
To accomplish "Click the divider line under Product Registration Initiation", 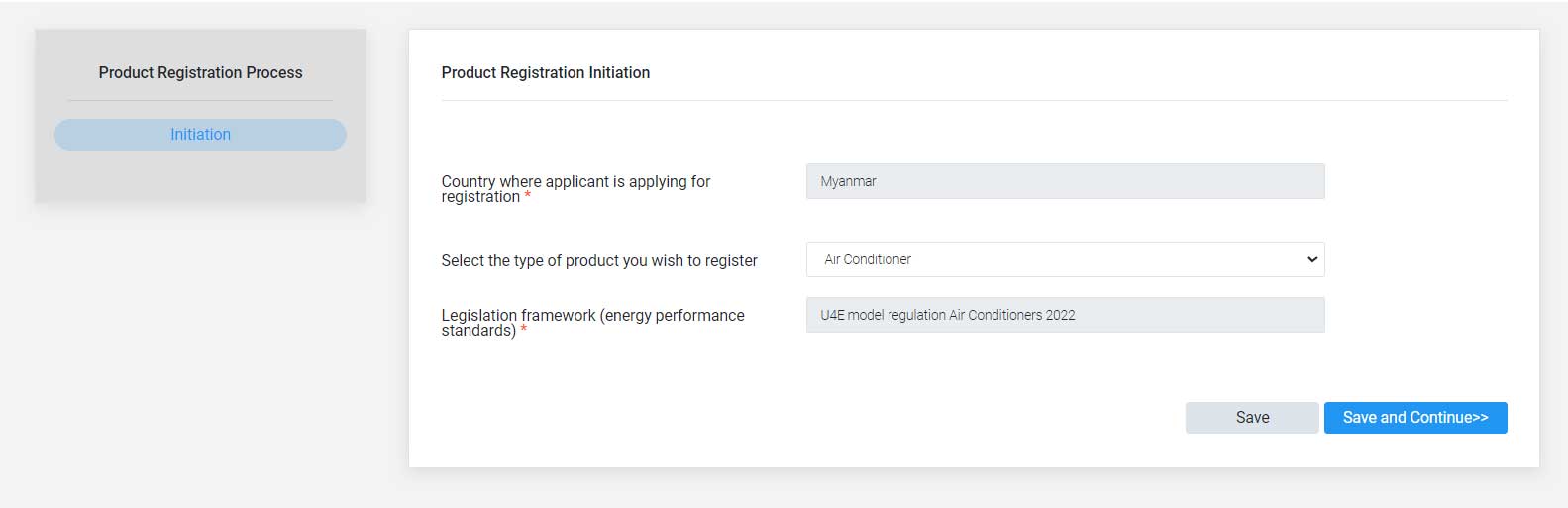I will pos(974,100).
